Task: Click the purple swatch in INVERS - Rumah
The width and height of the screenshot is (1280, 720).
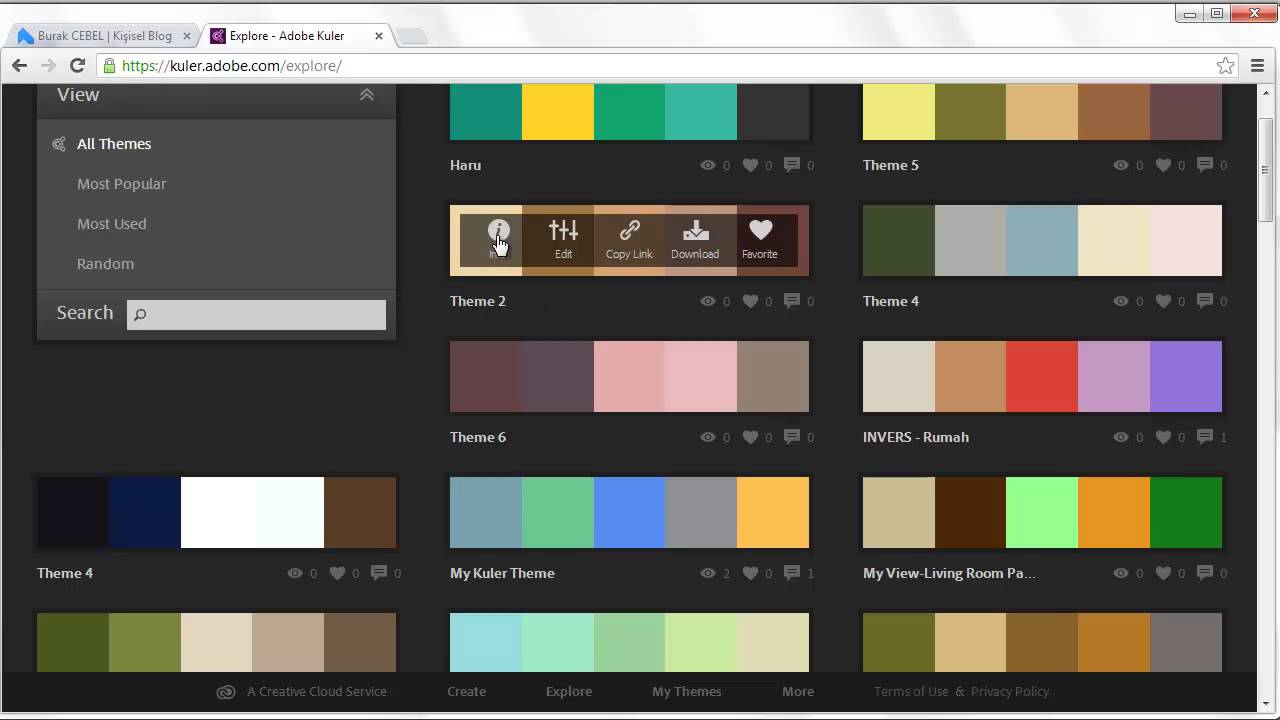Action: coord(1186,377)
